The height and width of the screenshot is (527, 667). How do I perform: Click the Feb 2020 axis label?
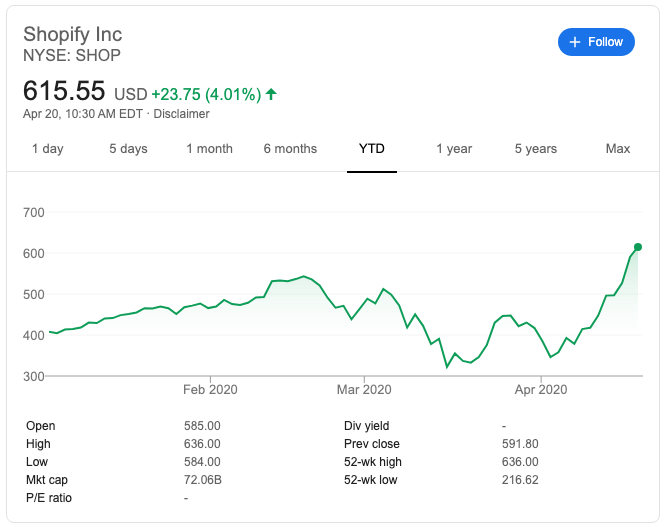click(x=210, y=389)
